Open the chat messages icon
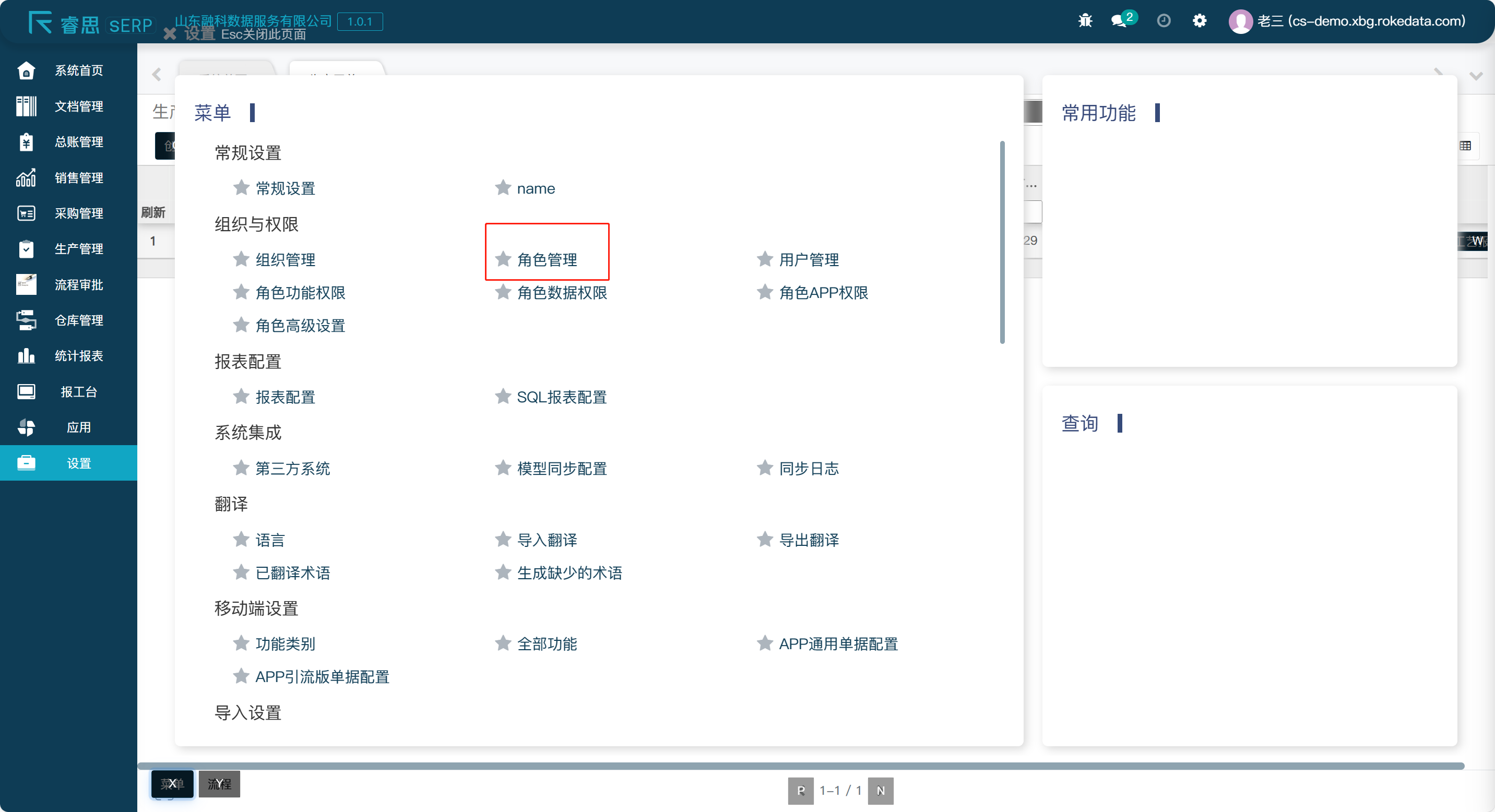The height and width of the screenshot is (812, 1495). point(1118,21)
